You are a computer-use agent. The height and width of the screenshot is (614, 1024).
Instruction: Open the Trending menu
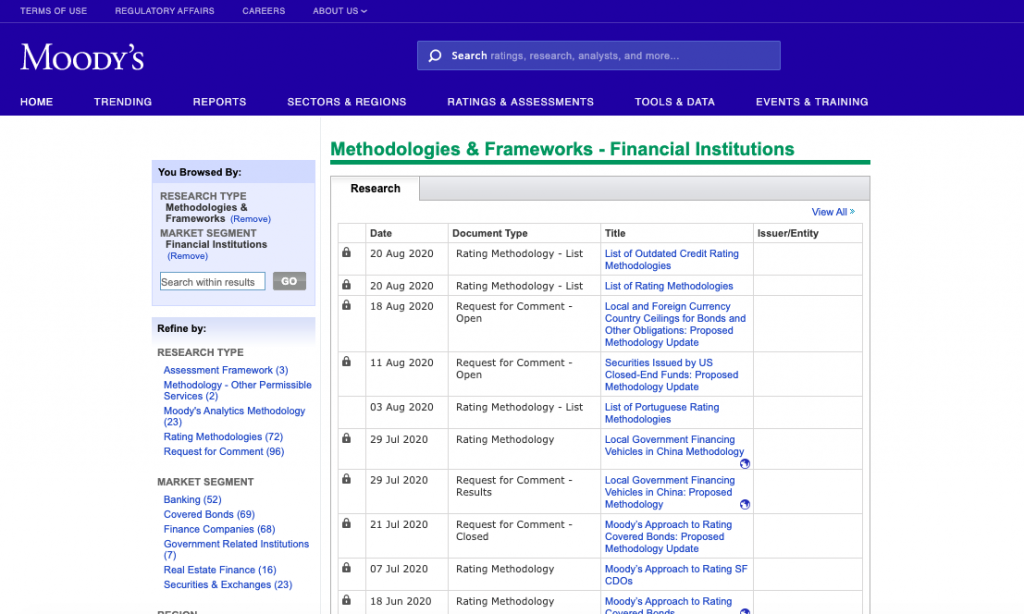123,102
